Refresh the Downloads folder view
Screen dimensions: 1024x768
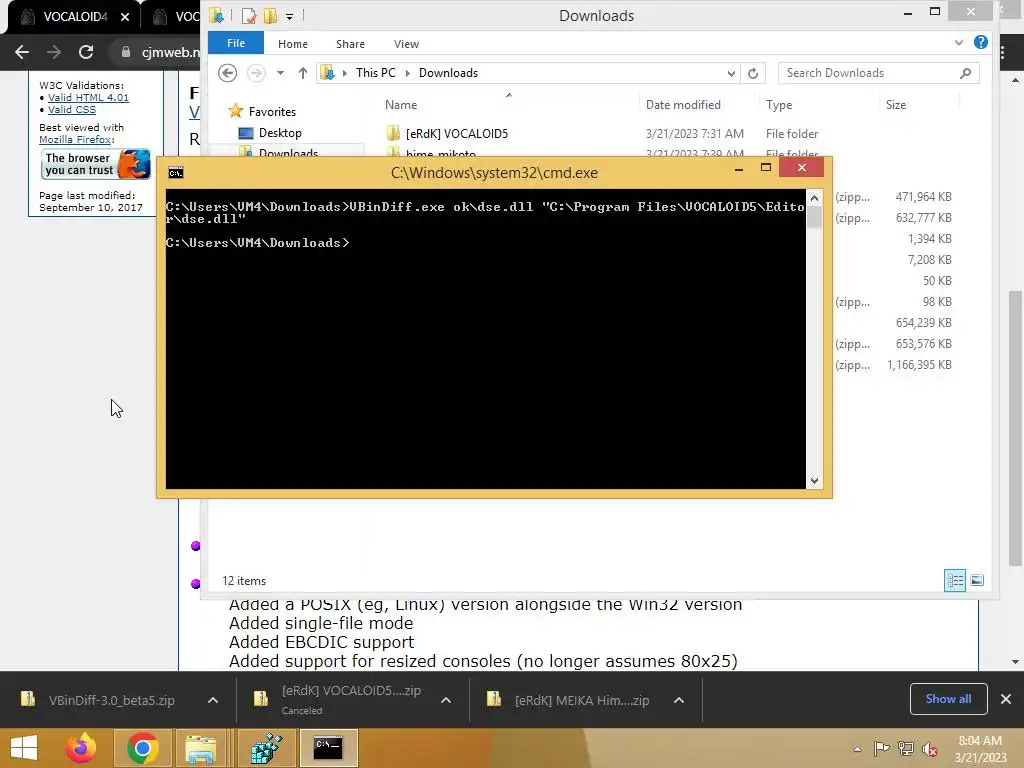pyautogui.click(x=753, y=73)
